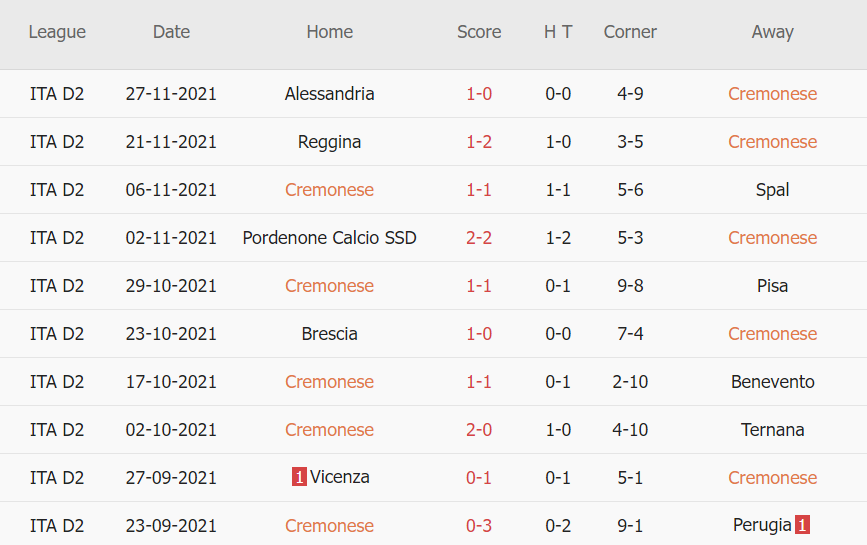Open the Reggina team link
Viewport: 867px width, 545px height.
(329, 142)
